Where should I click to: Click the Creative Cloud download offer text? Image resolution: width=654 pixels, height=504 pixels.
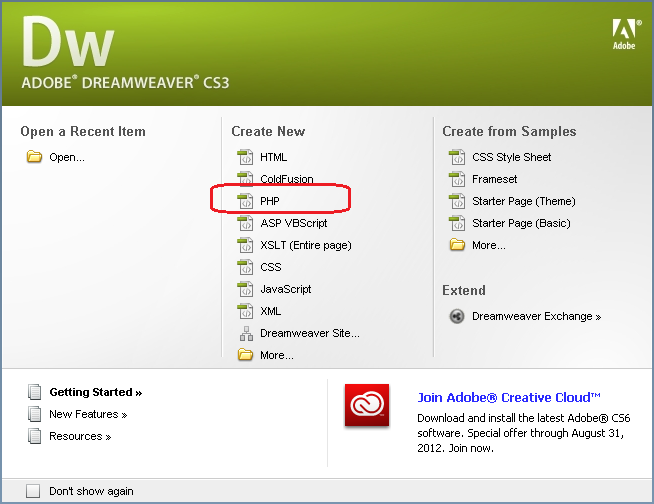(x=523, y=433)
